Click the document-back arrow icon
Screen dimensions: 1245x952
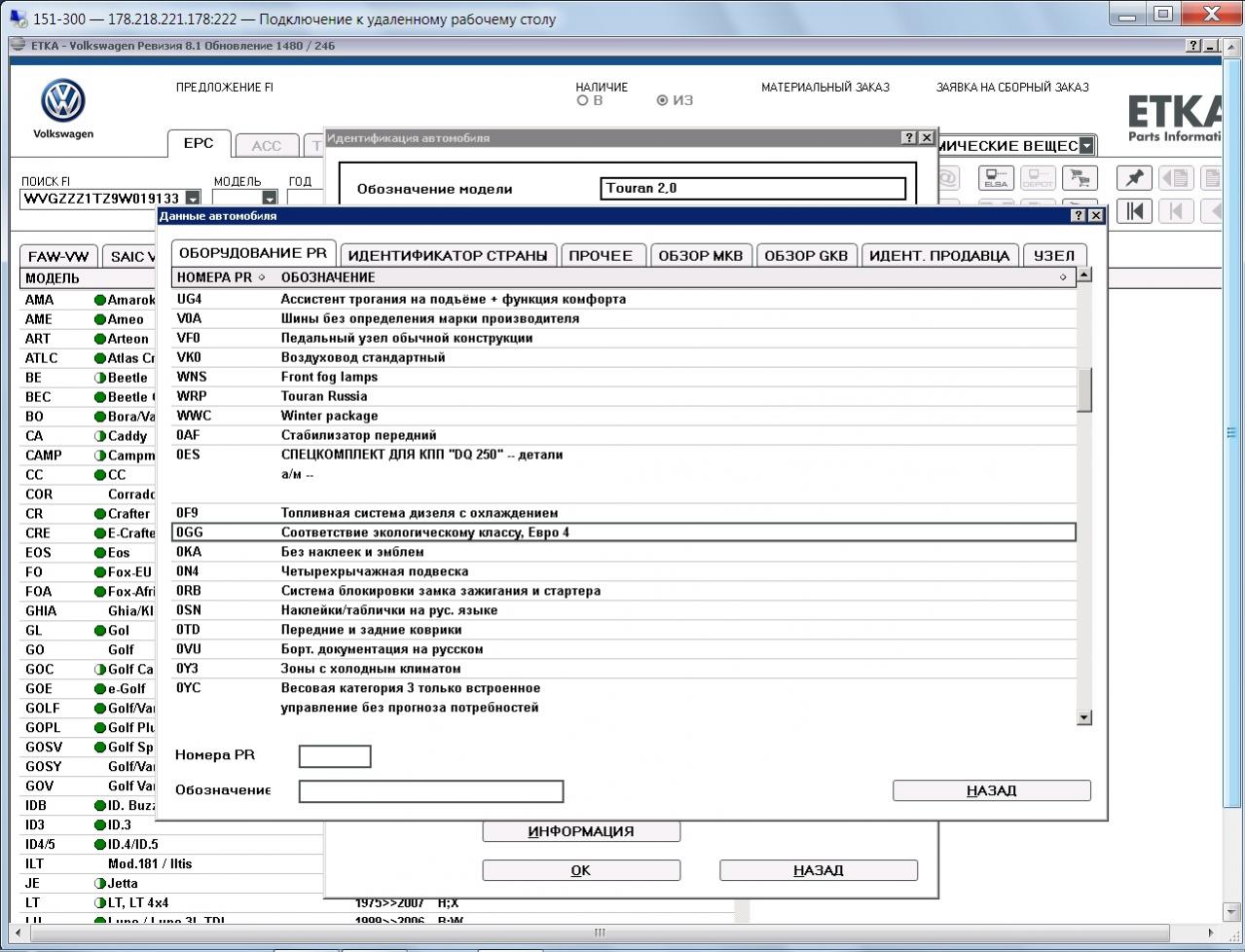1176,178
